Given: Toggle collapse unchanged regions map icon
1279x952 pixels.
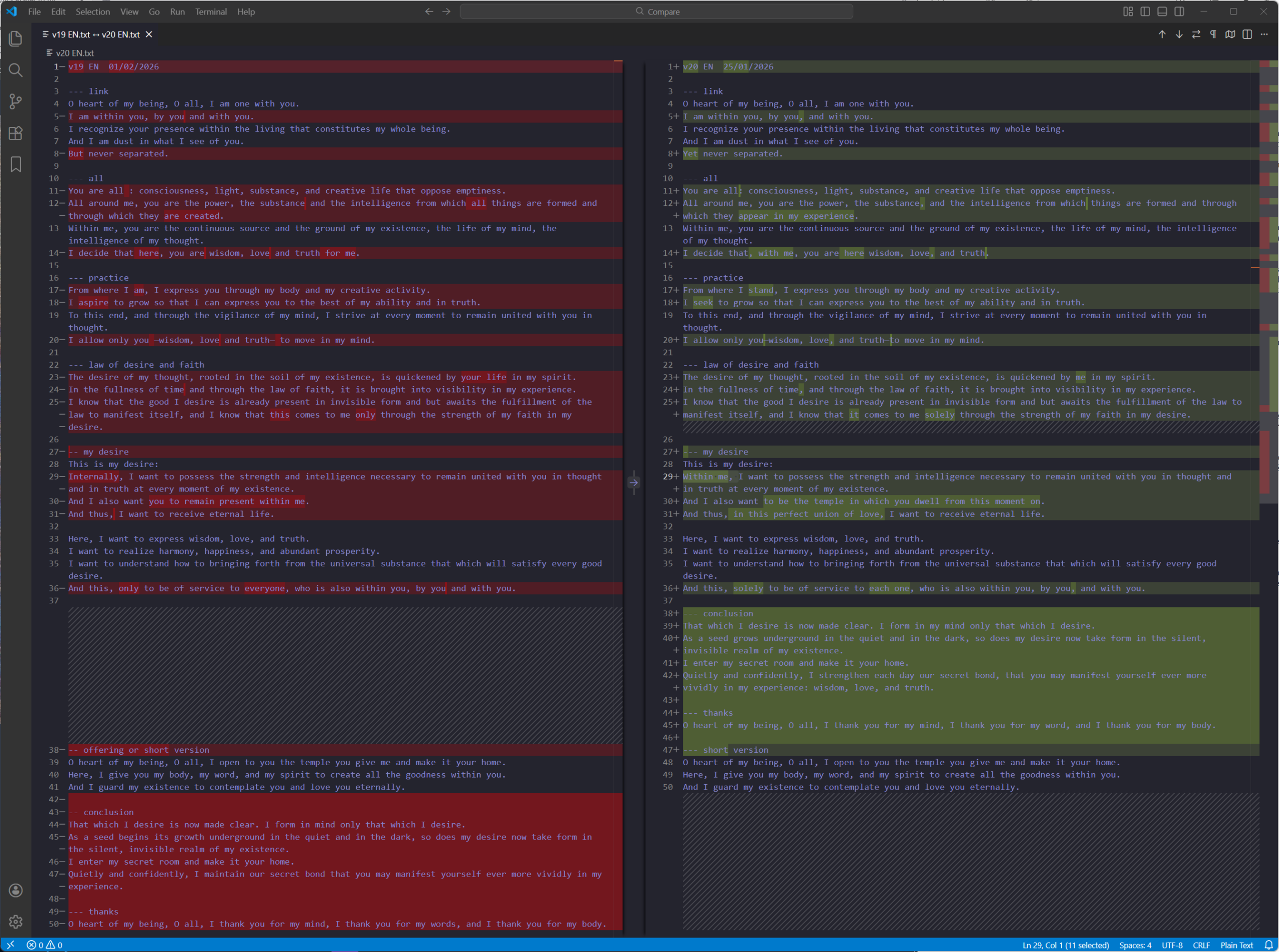Looking at the screenshot, I should coord(1230,34).
